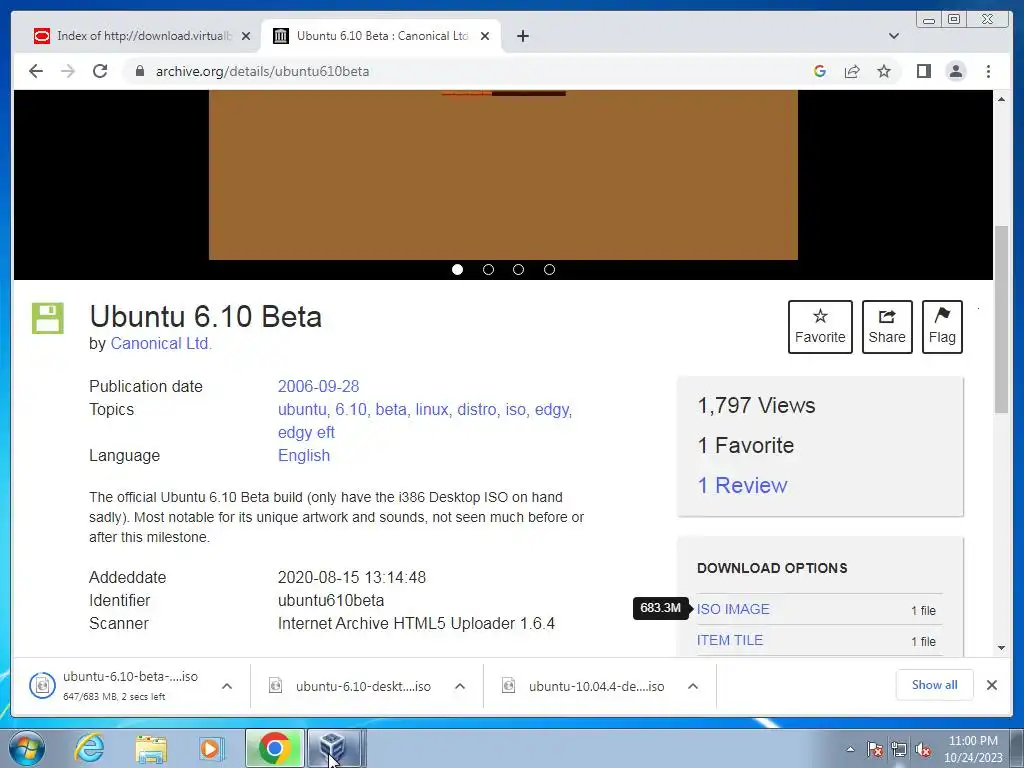Open the 6.10 topic link
1024x768 pixels.
tap(351, 409)
